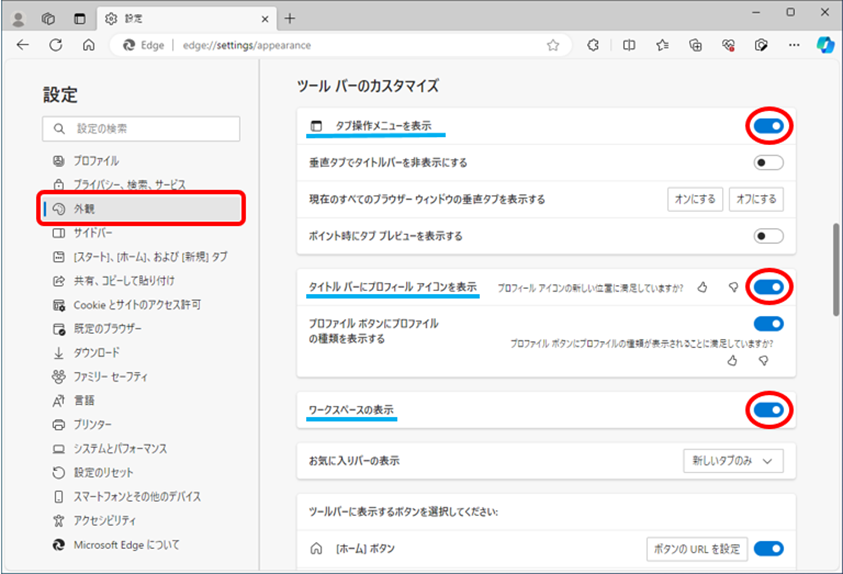
Task: Select プロファイル in settings sidebar
Action: point(141,161)
